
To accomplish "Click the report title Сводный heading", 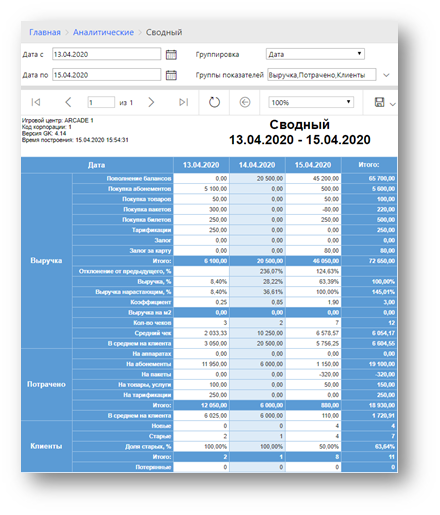I will [x=299, y=125].
